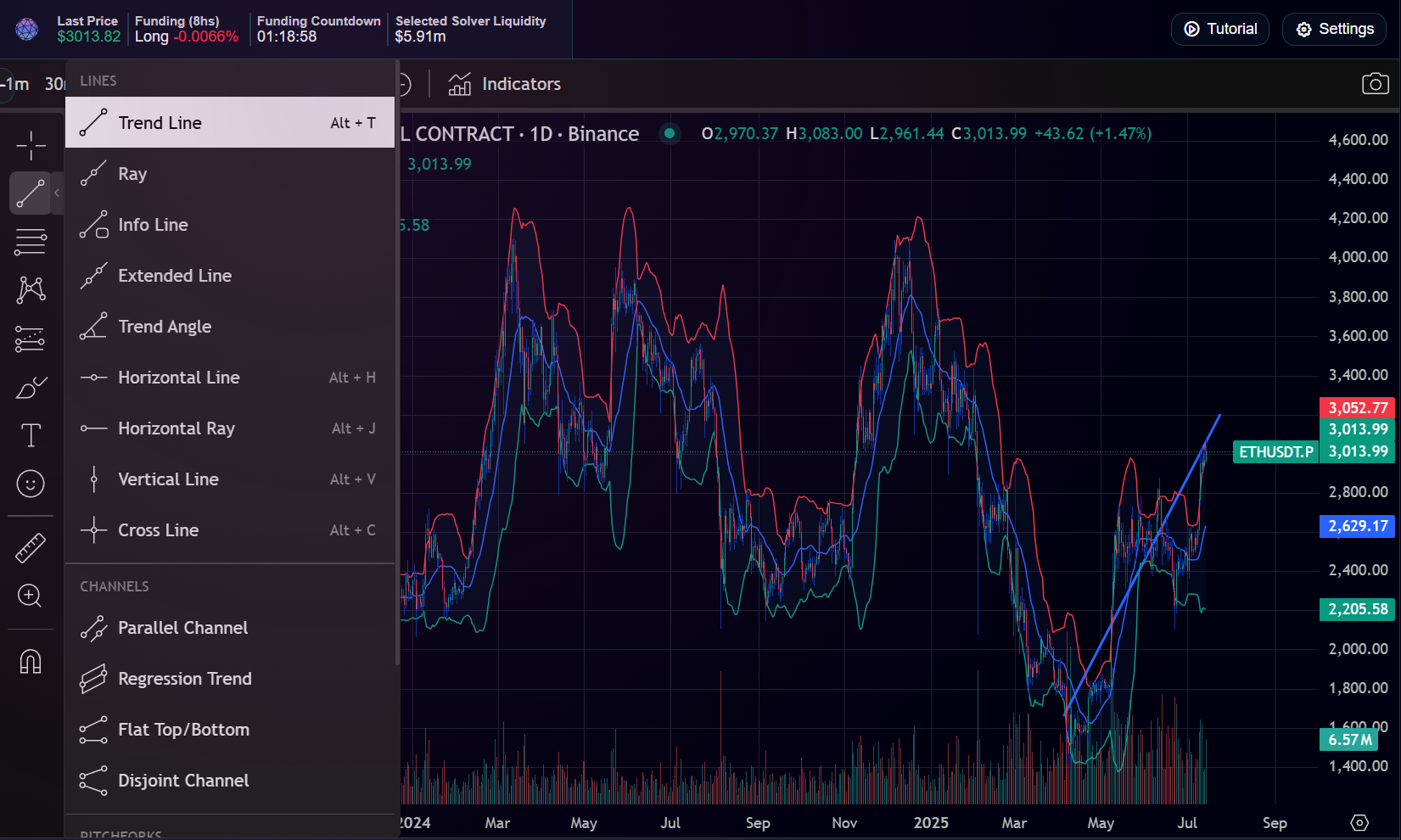Select the Text annotation tool
This screenshot has height=840, width=1401.
[x=31, y=435]
